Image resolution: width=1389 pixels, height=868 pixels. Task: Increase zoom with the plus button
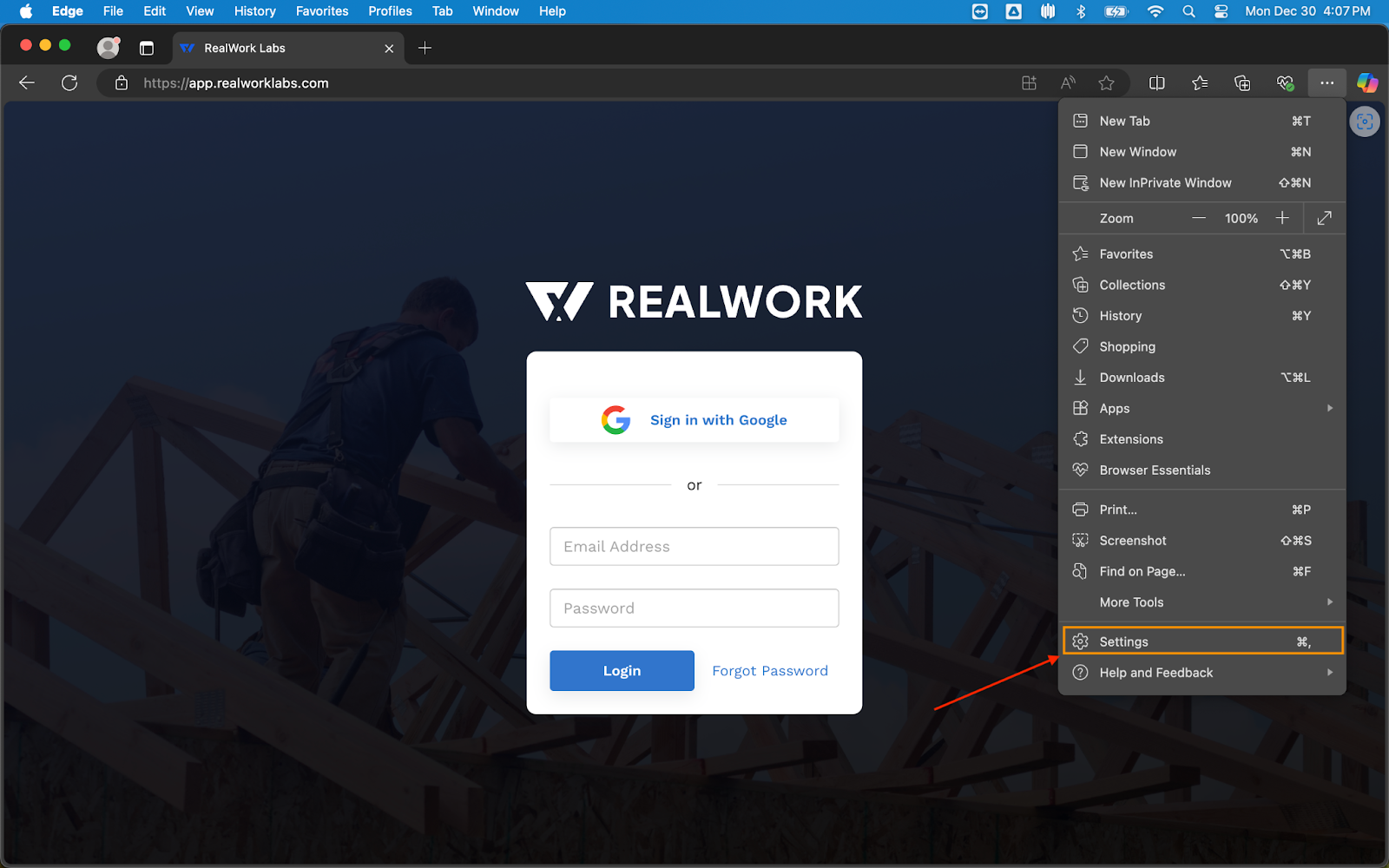(1282, 219)
